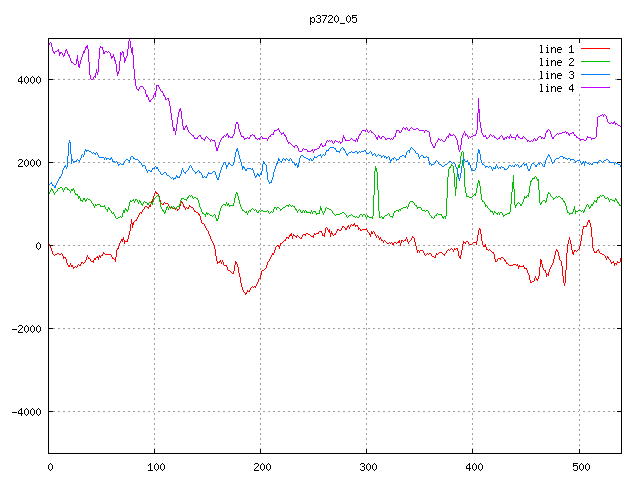This screenshot has height=480, width=640.
Task: Click the red line 1 legend sample
Action: 595,49
